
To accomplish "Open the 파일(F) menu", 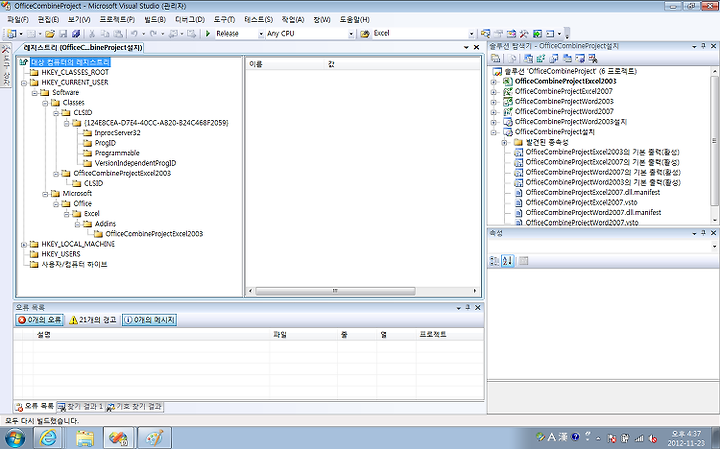I will coord(18,19).
